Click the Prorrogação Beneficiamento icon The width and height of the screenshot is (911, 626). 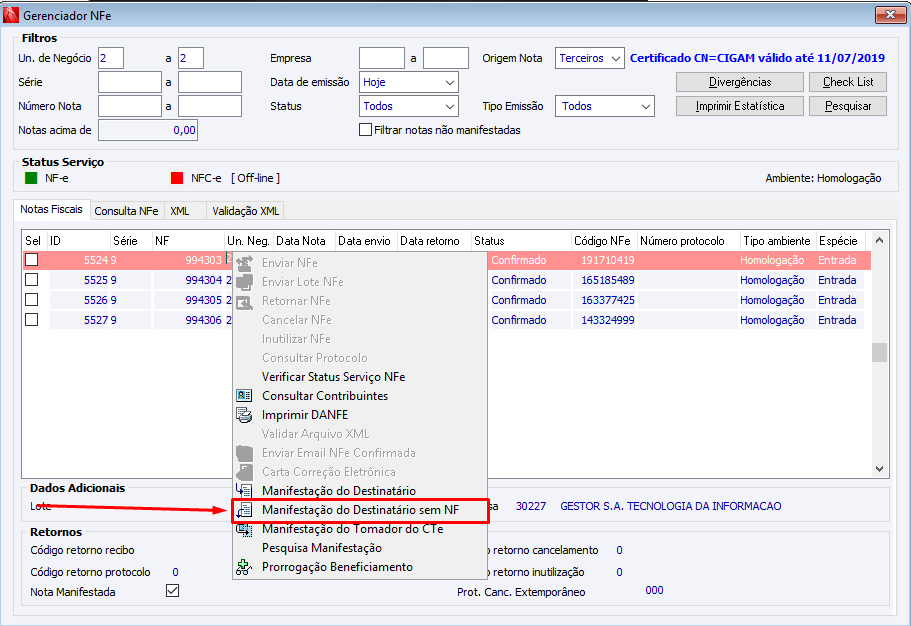244,567
